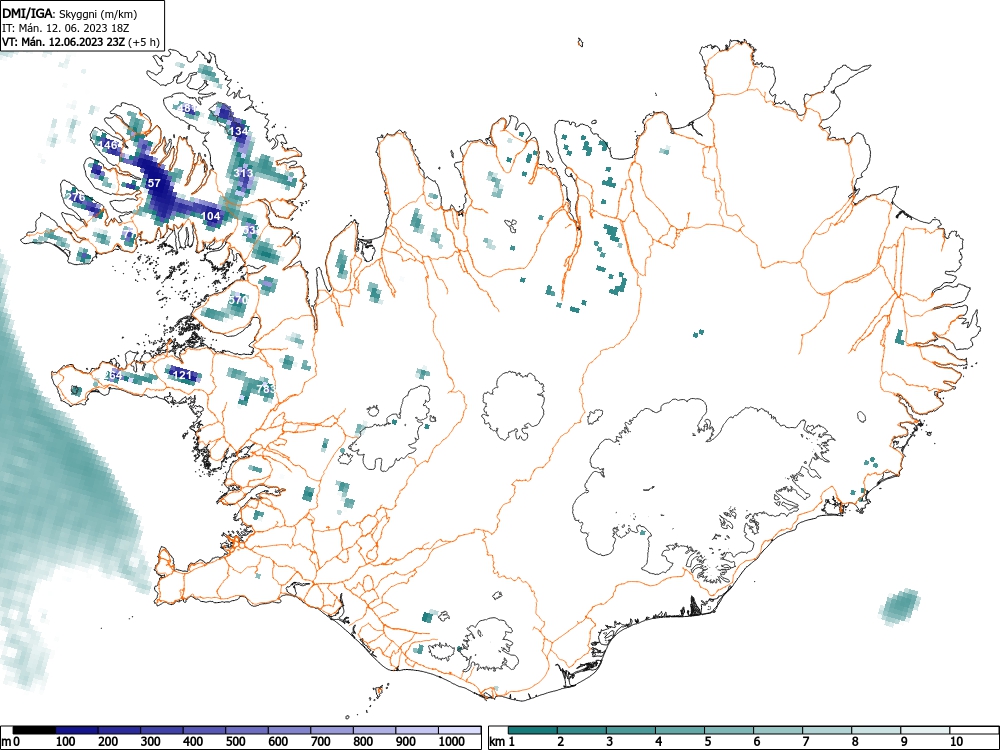
Task: Click the '10' kilometre scale label
Action: pos(955,742)
